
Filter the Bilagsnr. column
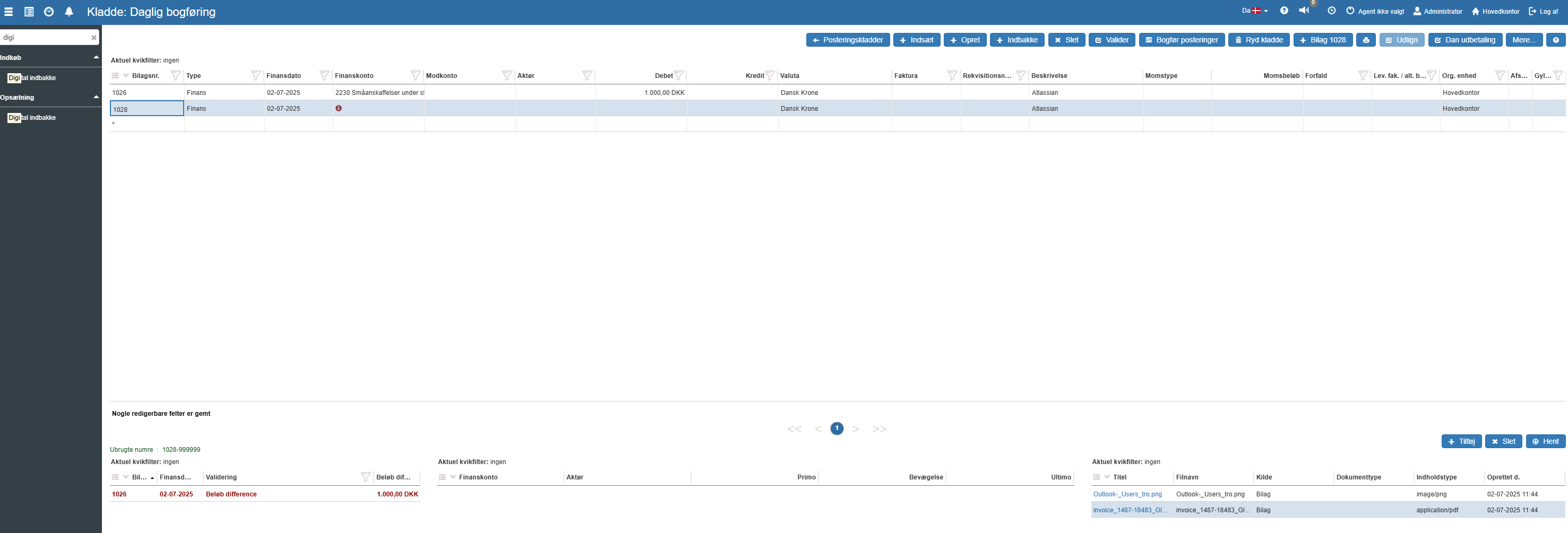point(175,75)
